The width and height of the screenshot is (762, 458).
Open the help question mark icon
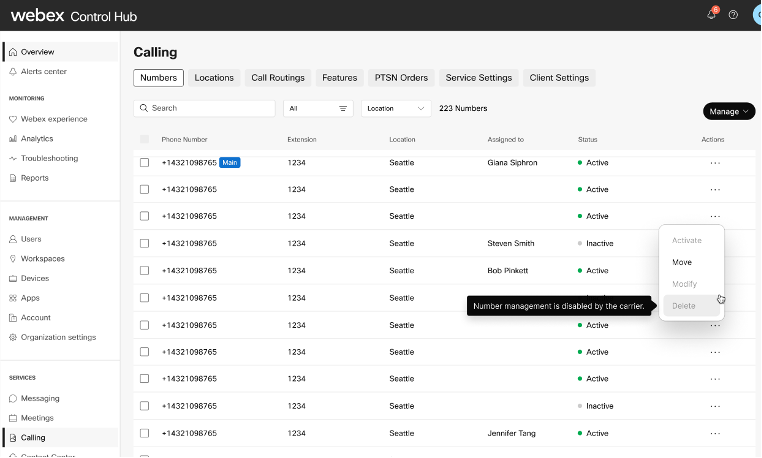pyautogui.click(x=733, y=15)
